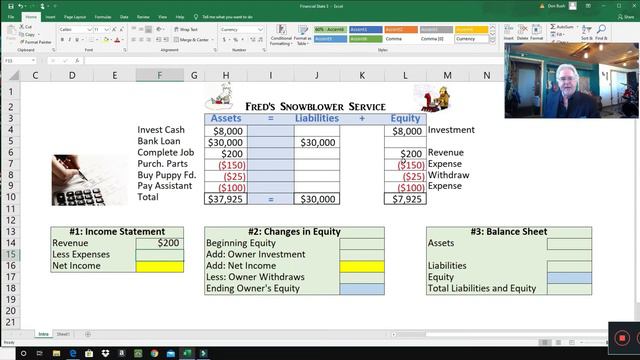Open the File tab

11,17
